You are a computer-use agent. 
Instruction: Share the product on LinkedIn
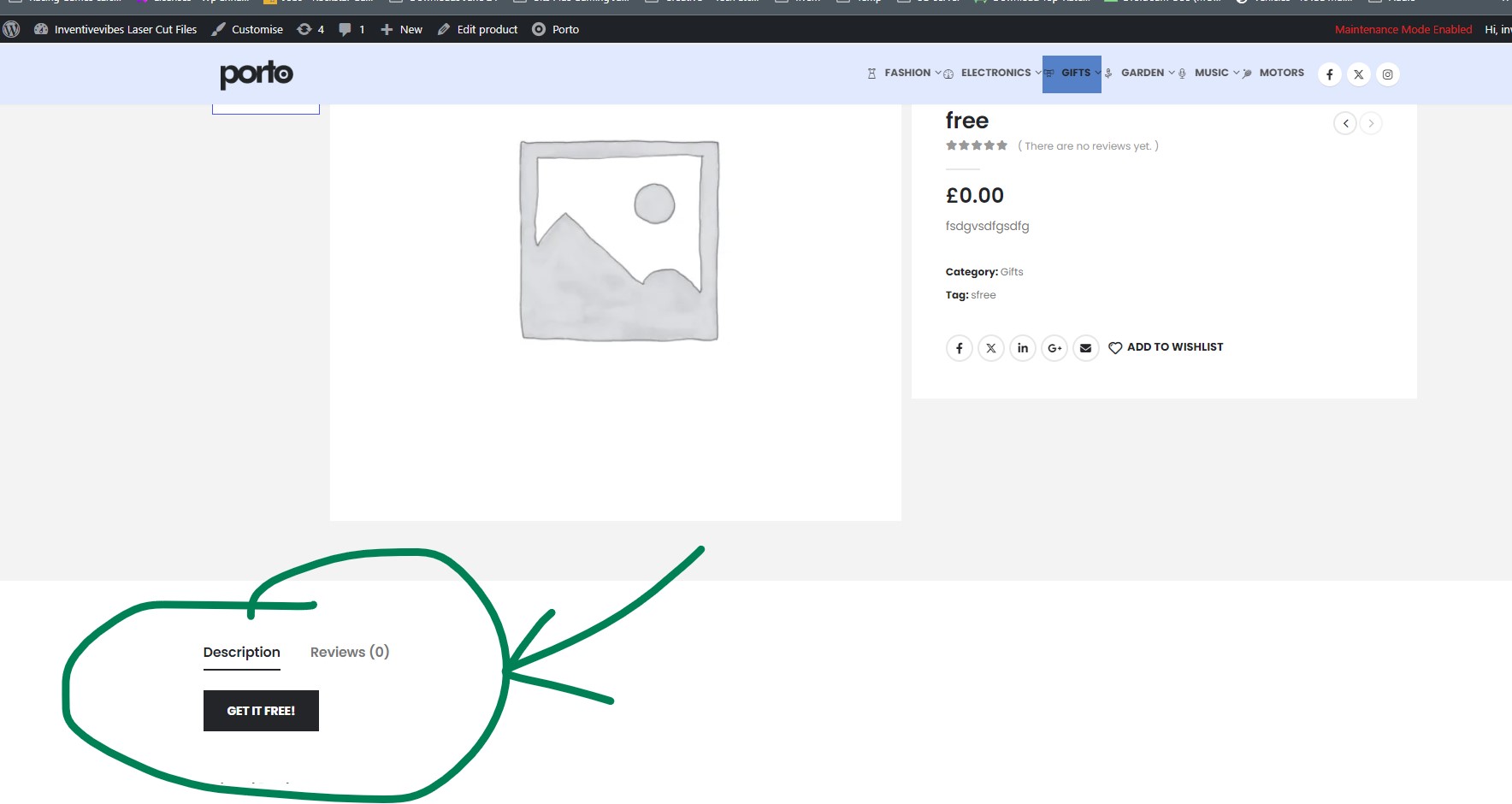click(1023, 348)
